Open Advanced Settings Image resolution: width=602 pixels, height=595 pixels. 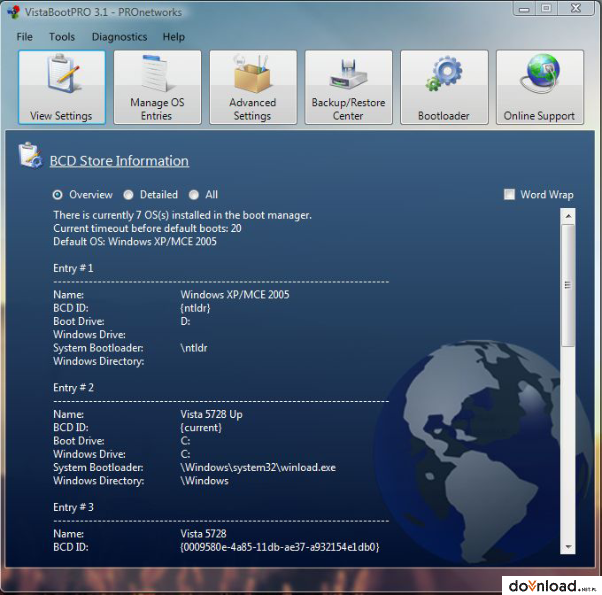click(253, 87)
